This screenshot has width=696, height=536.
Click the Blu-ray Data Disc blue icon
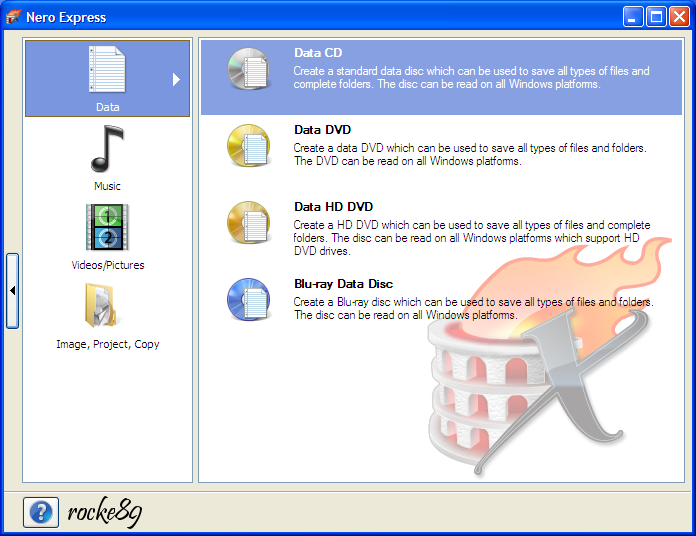tap(249, 300)
